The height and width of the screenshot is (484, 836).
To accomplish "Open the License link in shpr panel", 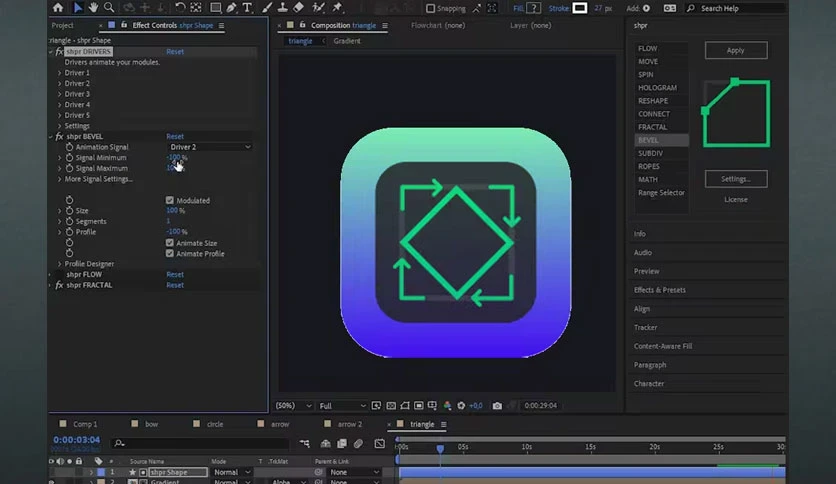I will click(x=736, y=199).
